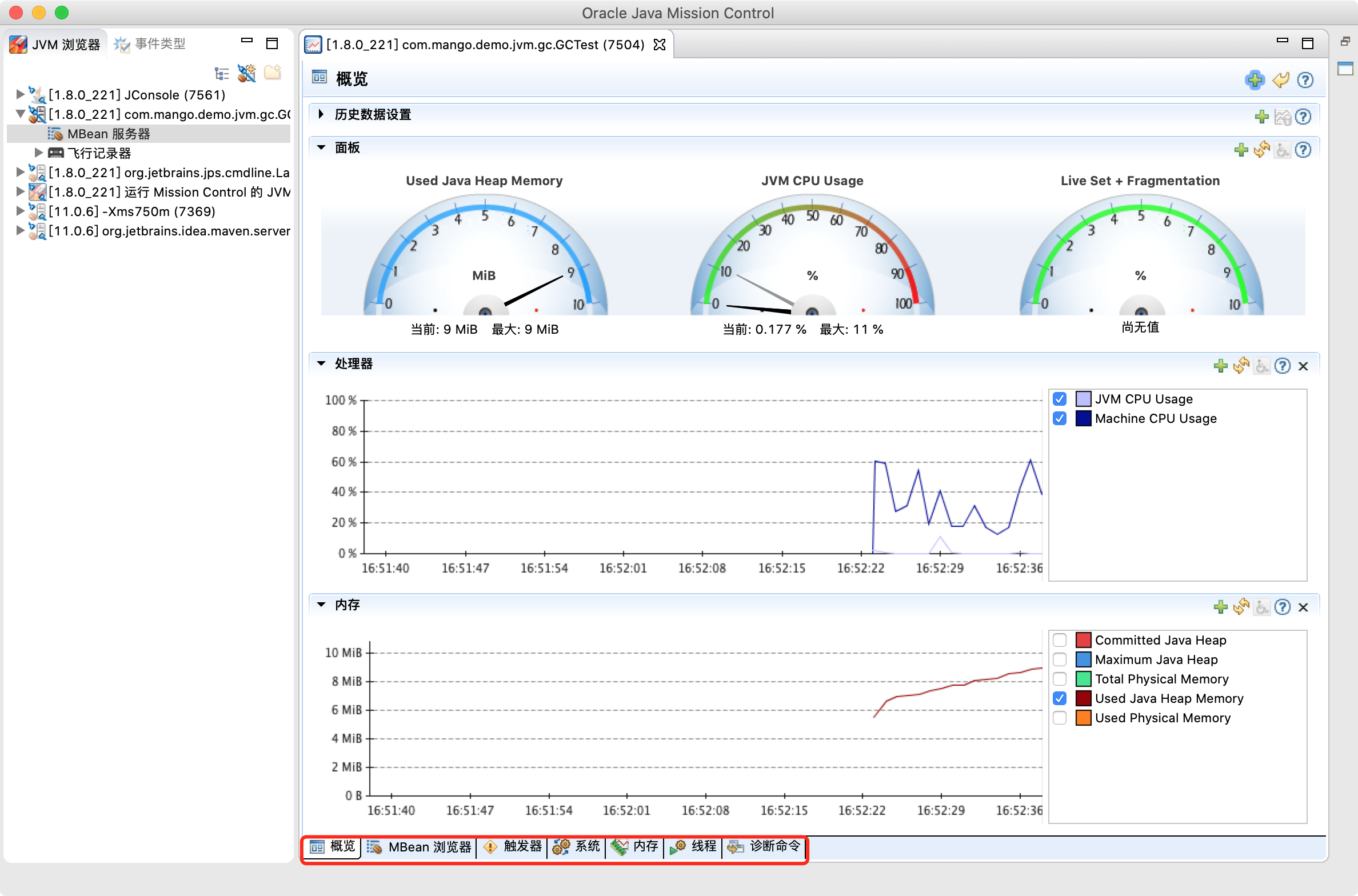Collapse 面板 section
This screenshot has height=896, width=1358.
click(321, 147)
